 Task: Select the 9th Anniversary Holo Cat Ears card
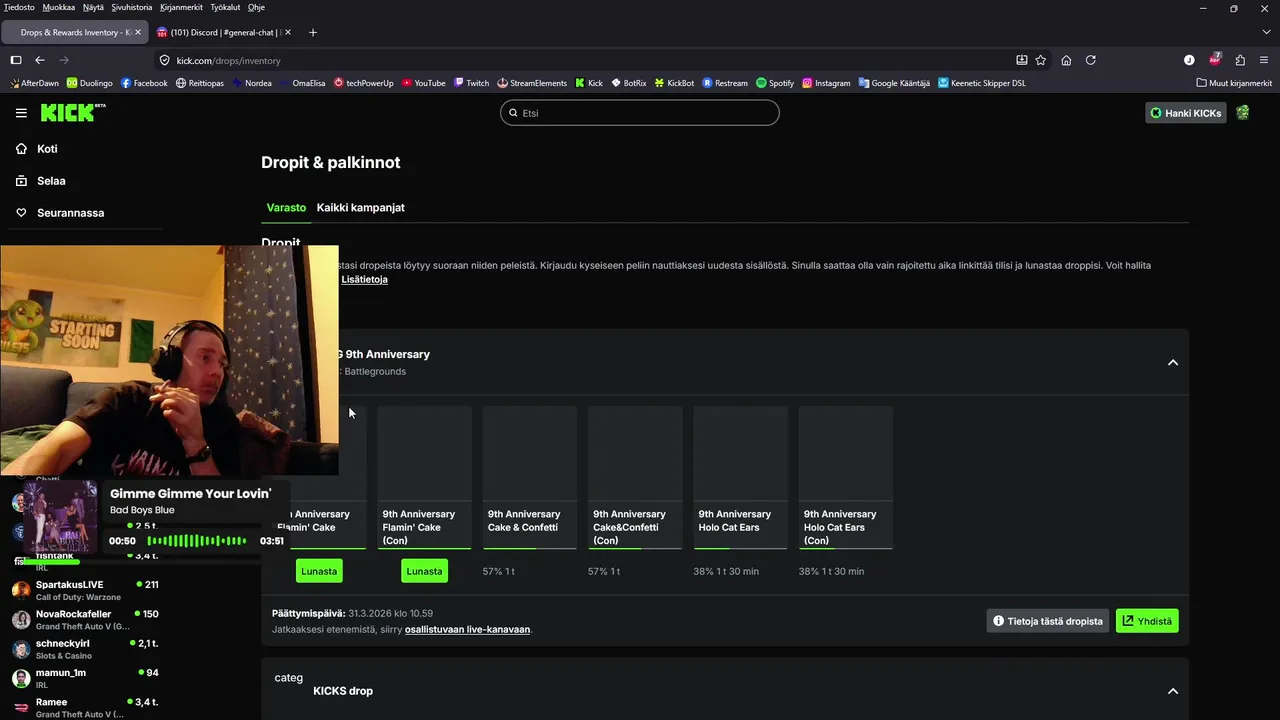tap(740, 477)
